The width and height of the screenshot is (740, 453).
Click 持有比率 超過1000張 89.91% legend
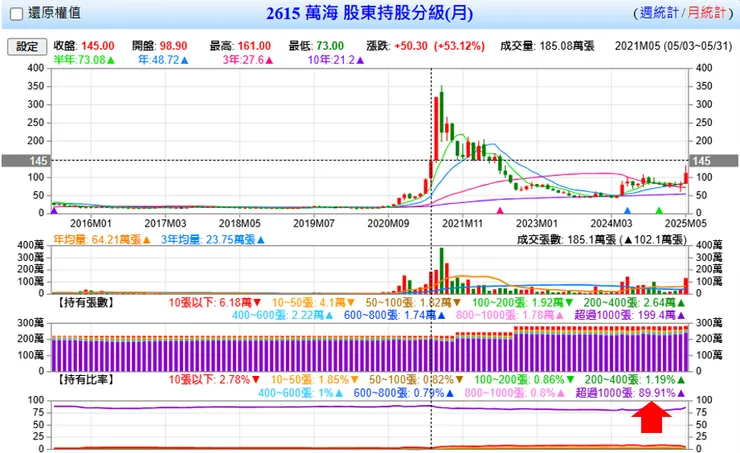pyautogui.click(x=630, y=393)
